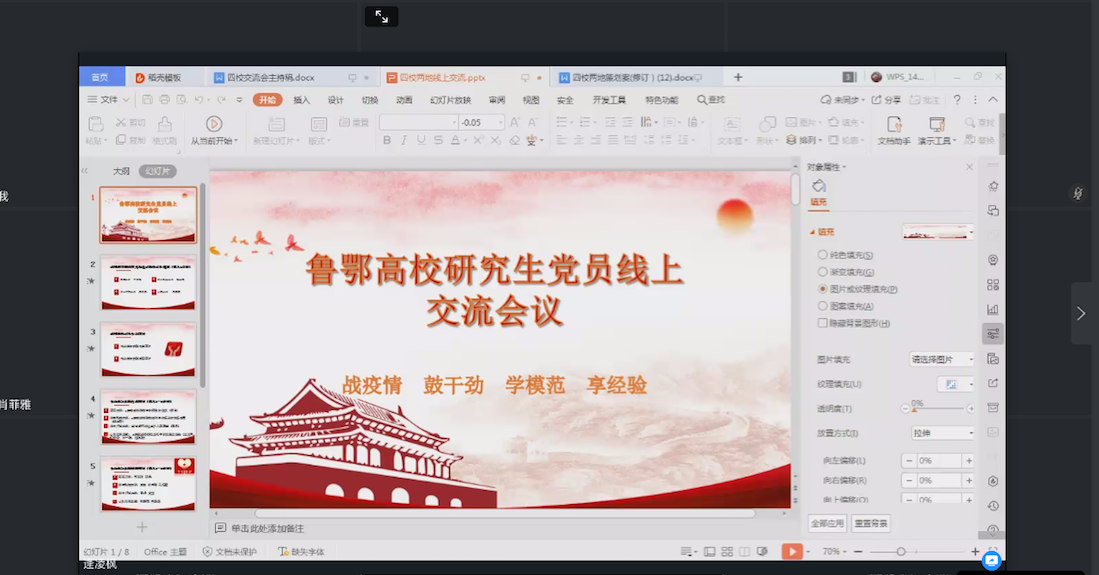Click the 全部应用 apply to all button

tap(827, 523)
